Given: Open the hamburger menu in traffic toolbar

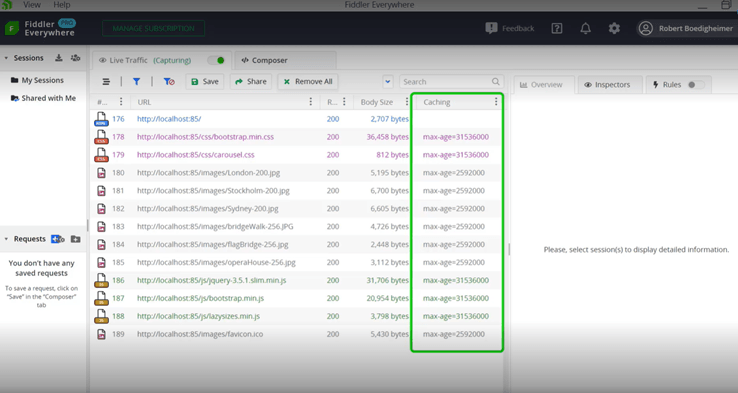Looking at the screenshot, I should click(x=106, y=81).
